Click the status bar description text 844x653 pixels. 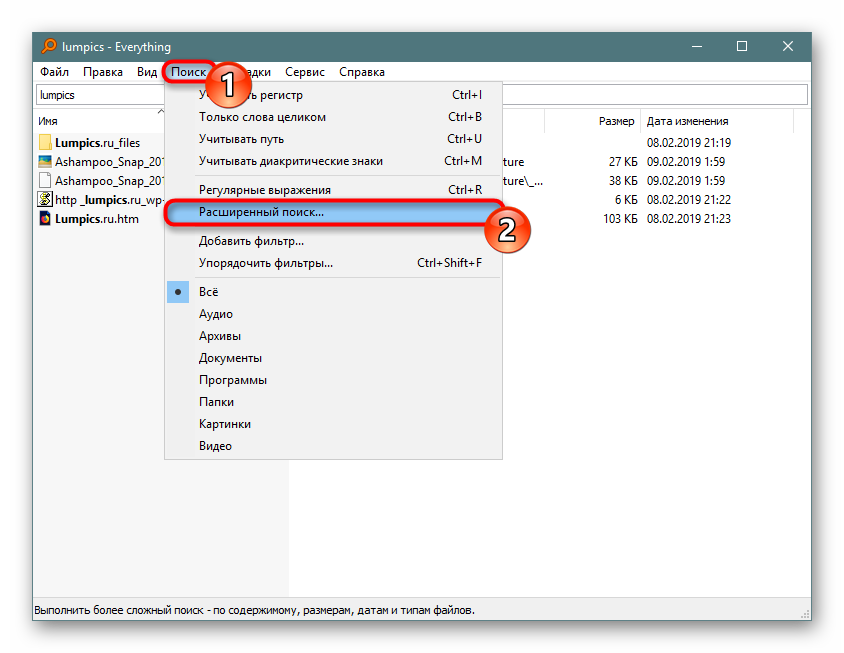pos(255,610)
